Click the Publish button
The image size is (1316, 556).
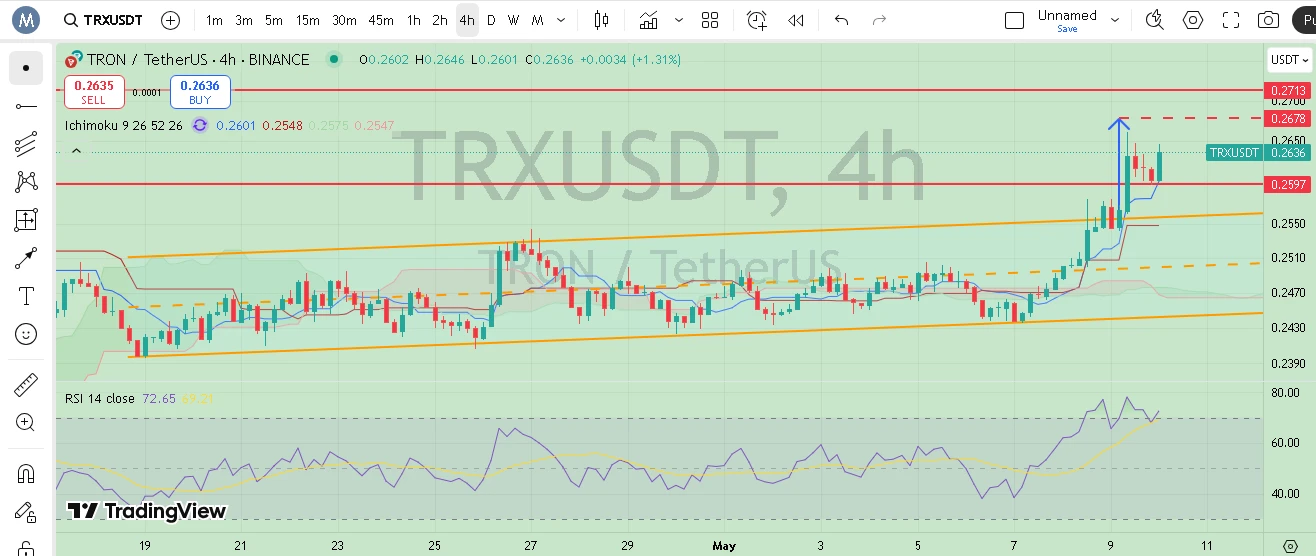[1304, 20]
